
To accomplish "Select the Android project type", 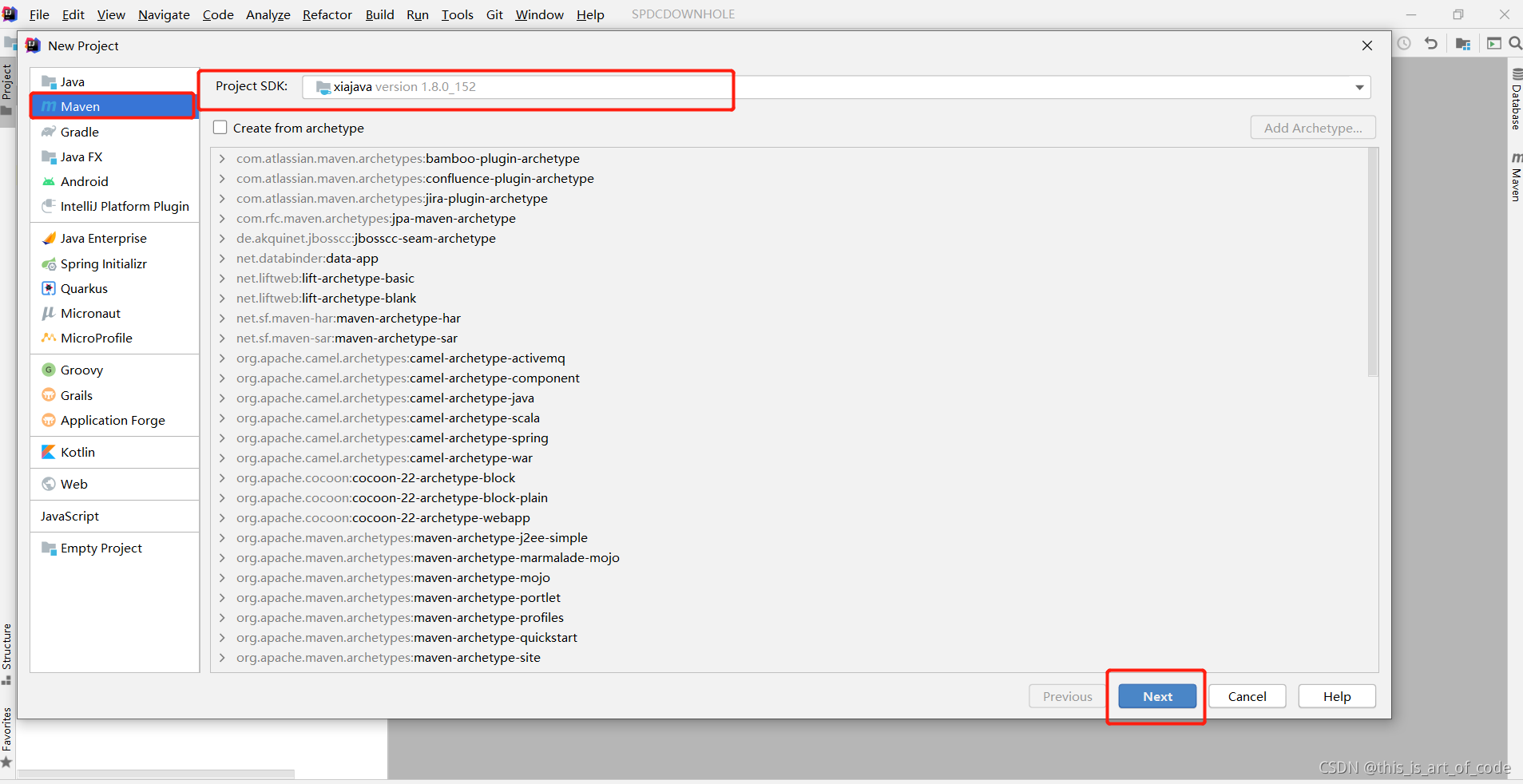I will pos(114,181).
